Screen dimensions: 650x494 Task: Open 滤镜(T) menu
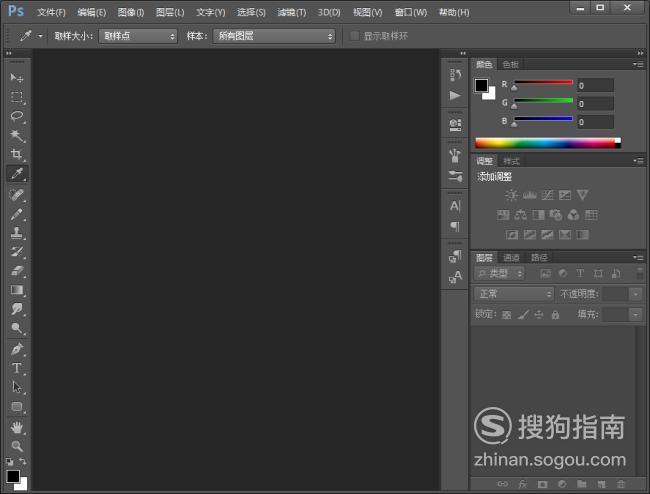pos(292,12)
